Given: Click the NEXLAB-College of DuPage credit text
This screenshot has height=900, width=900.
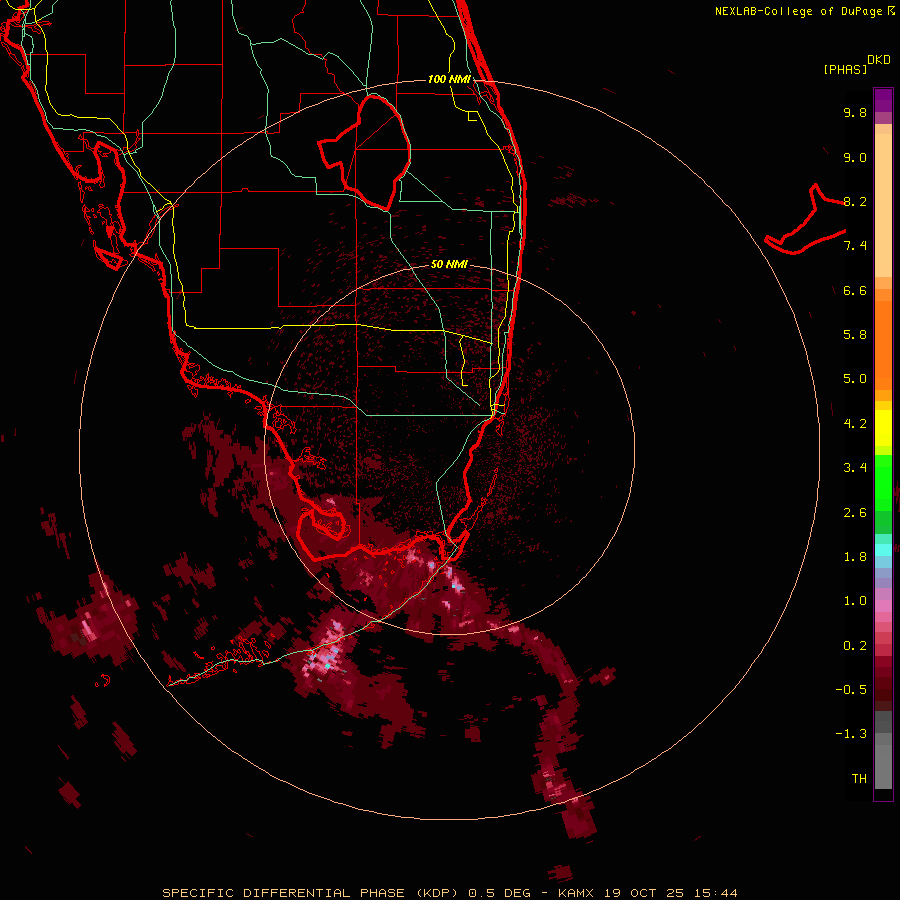Looking at the screenshot, I should click(804, 11).
